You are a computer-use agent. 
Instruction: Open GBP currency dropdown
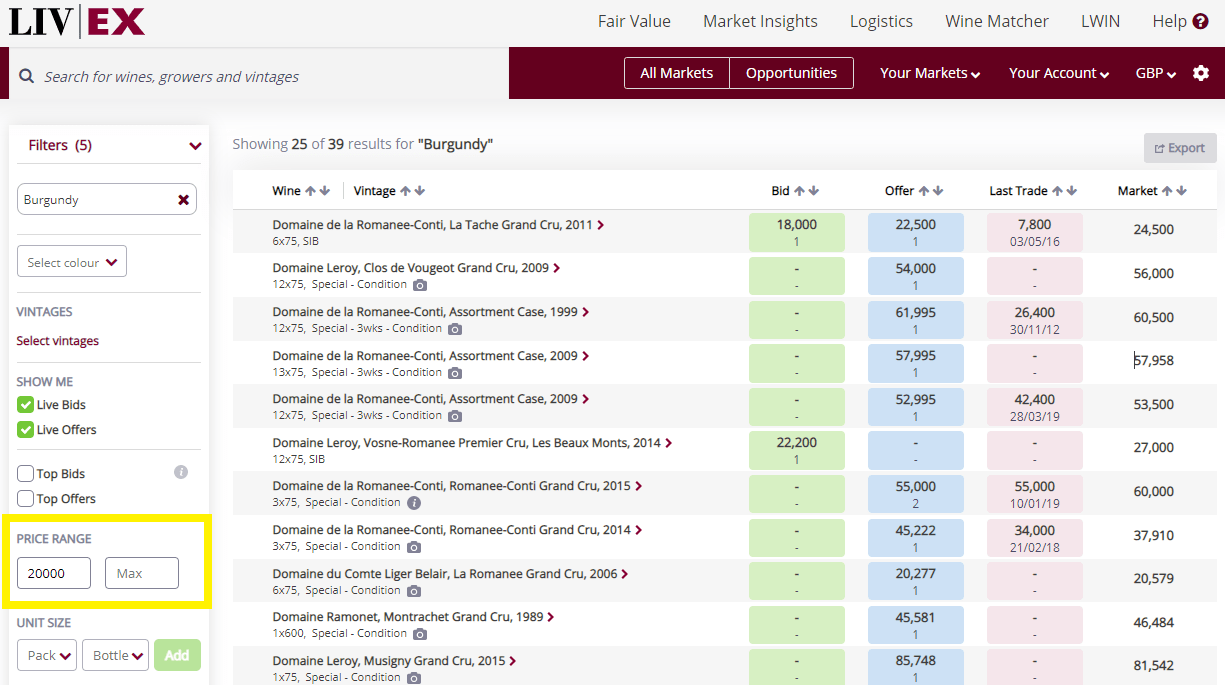pyautogui.click(x=1156, y=73)
